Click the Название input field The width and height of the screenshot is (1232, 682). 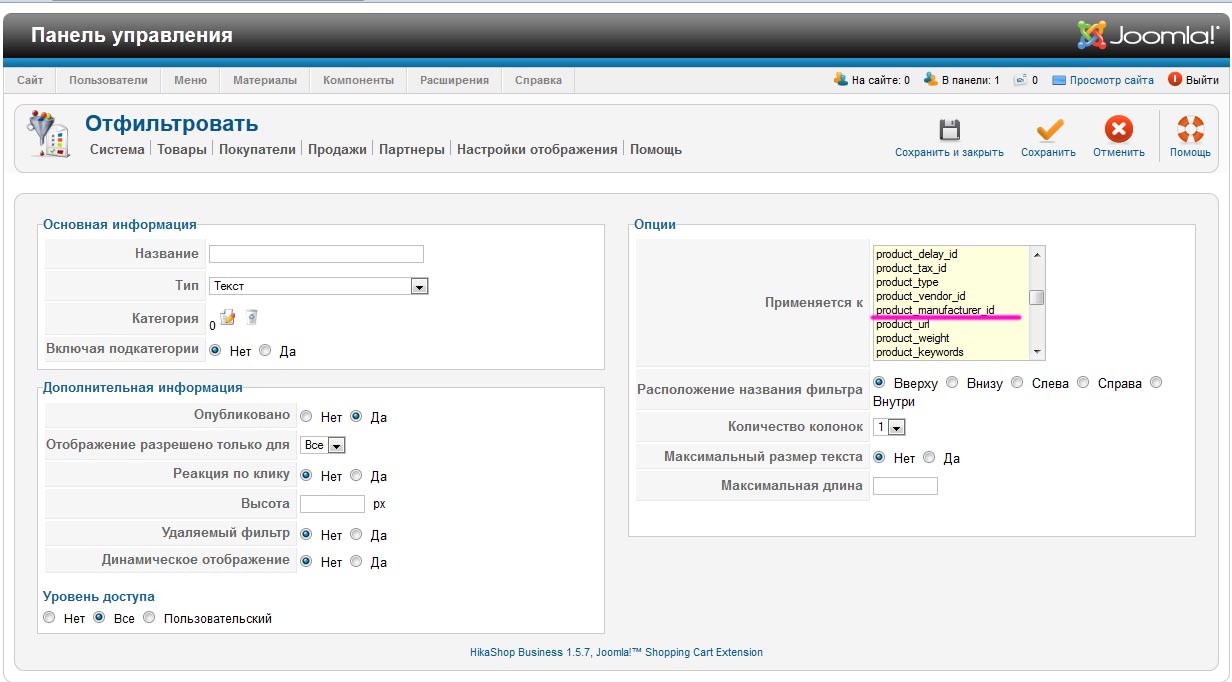point(316,254)
